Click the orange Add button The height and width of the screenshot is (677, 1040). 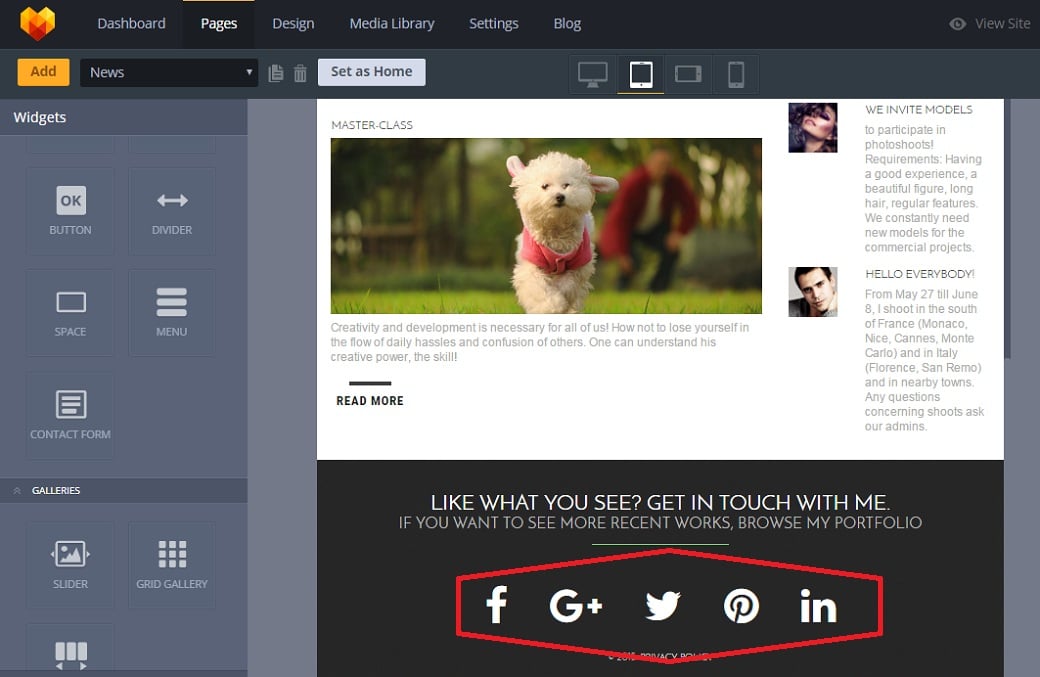(x=43, y=72)
